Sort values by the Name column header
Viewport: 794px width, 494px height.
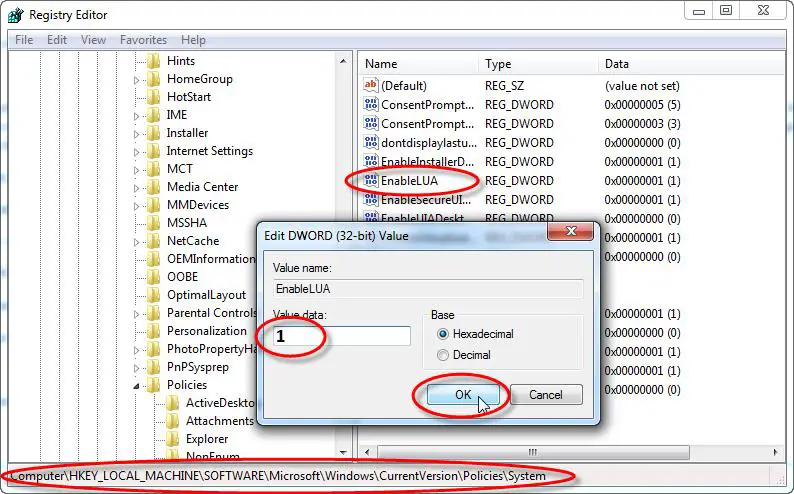[419, 64]
